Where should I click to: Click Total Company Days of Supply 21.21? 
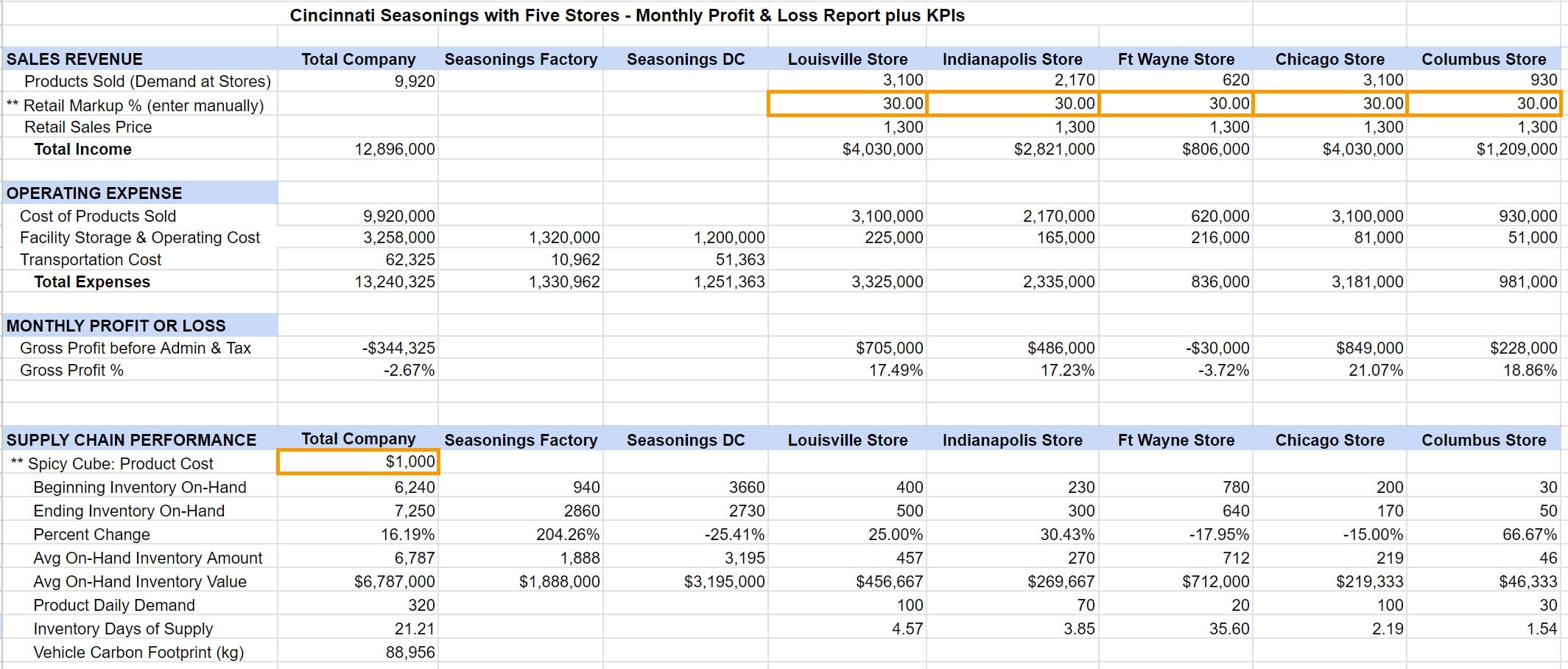[x=415, y=628]
